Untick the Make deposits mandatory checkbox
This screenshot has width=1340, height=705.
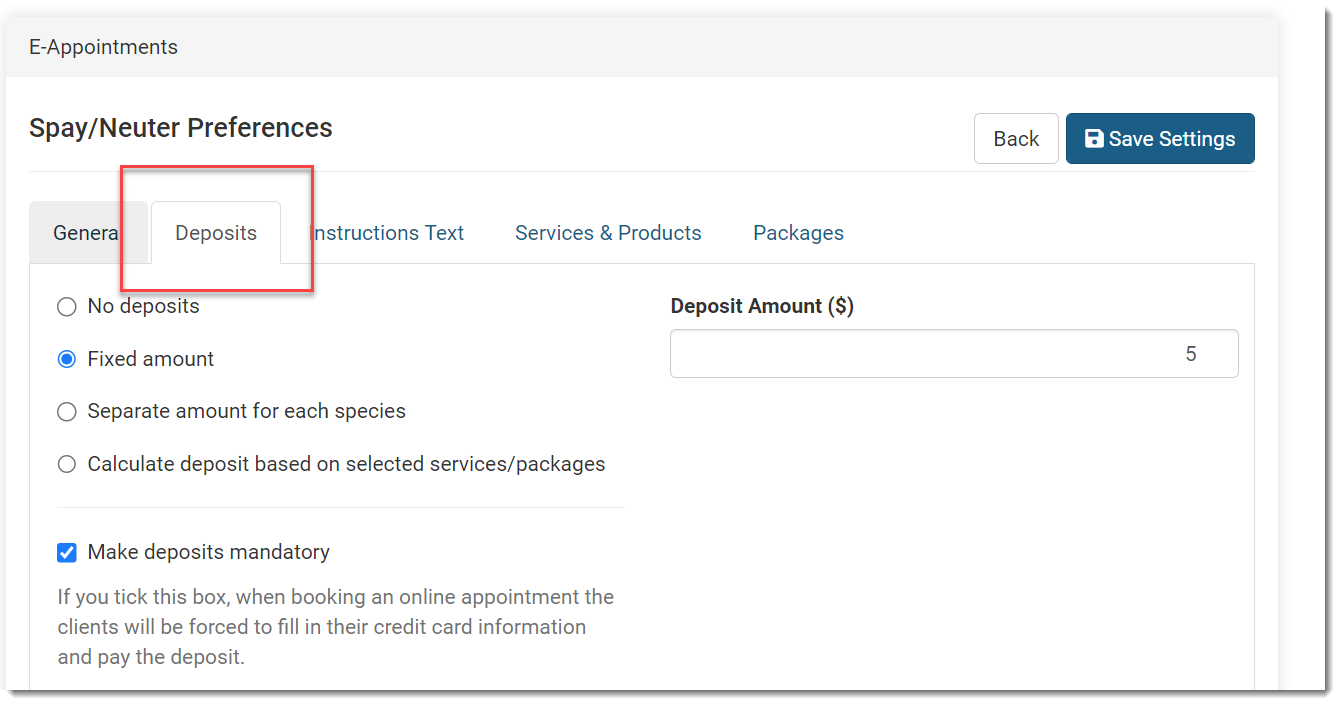coord(67,552)
